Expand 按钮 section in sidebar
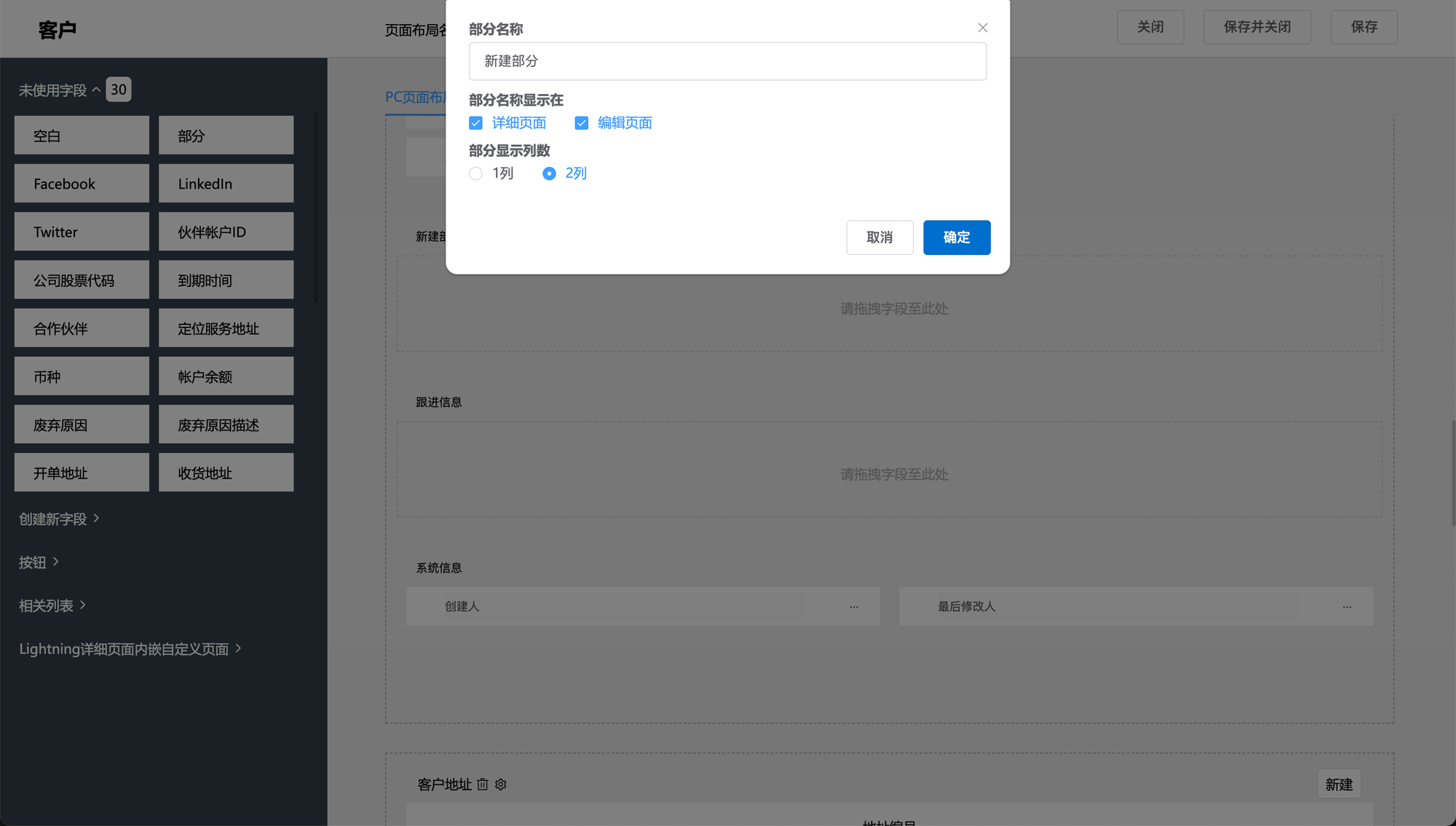 (39, 562)
